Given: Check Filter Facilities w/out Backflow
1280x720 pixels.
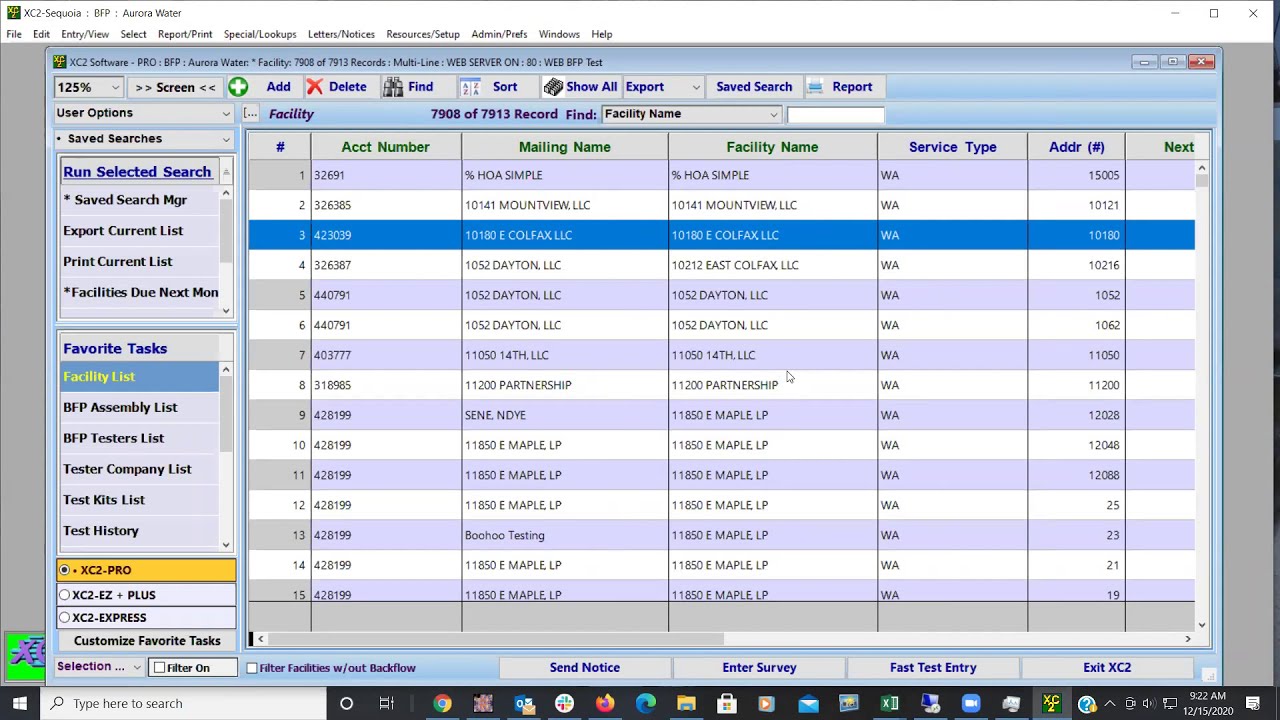Looking at the screenshot, I should pyautogui.click(x=252, y=668).
